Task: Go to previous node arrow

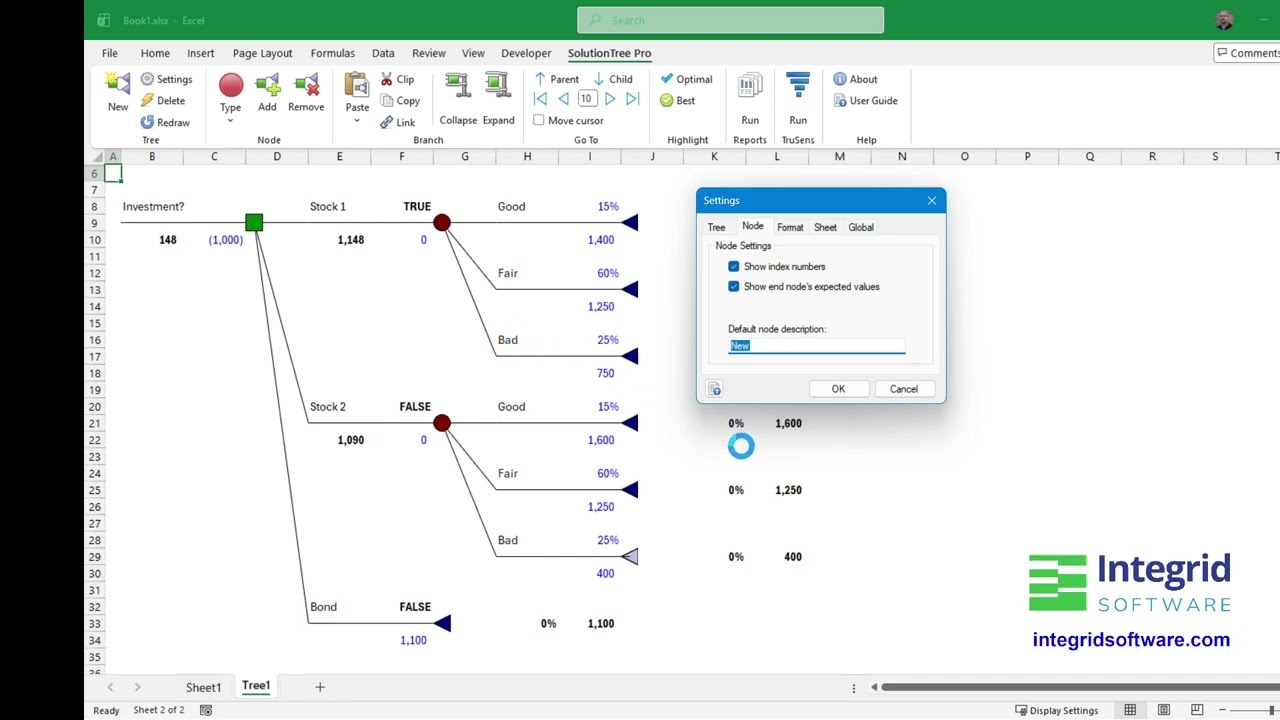Action: tap(564, 99)
